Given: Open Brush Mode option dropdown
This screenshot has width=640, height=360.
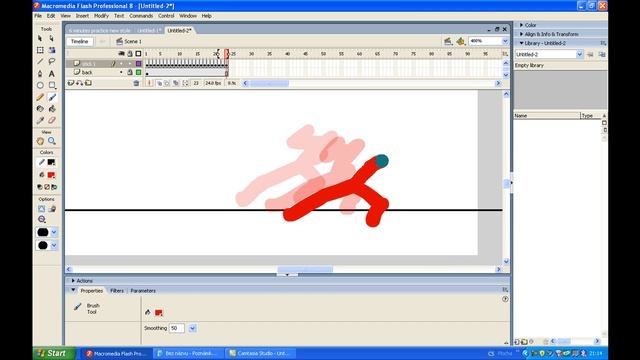Looking at the screenshot, I should [42, 219].
